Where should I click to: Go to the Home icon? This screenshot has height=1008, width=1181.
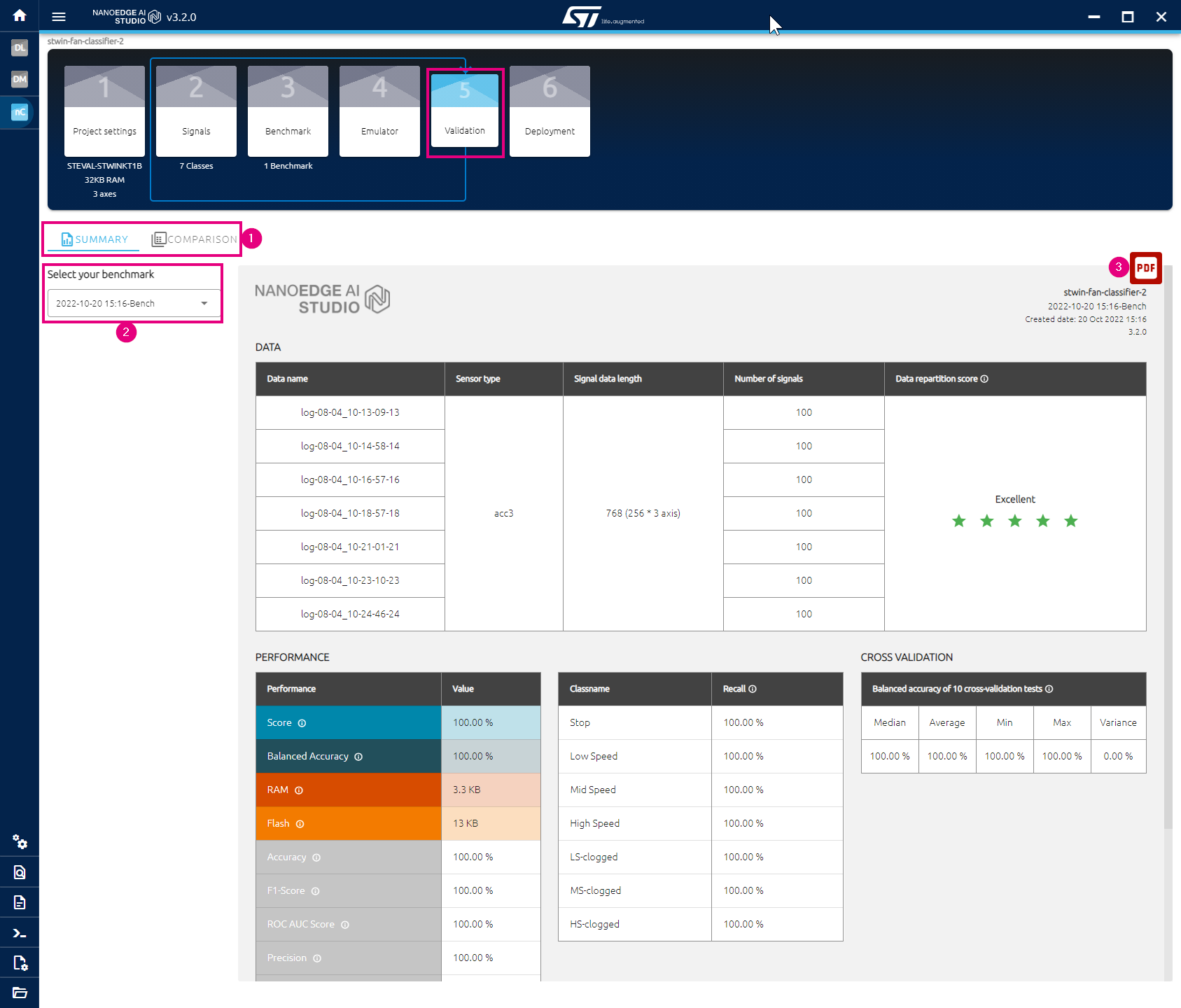tap(20, 15)
